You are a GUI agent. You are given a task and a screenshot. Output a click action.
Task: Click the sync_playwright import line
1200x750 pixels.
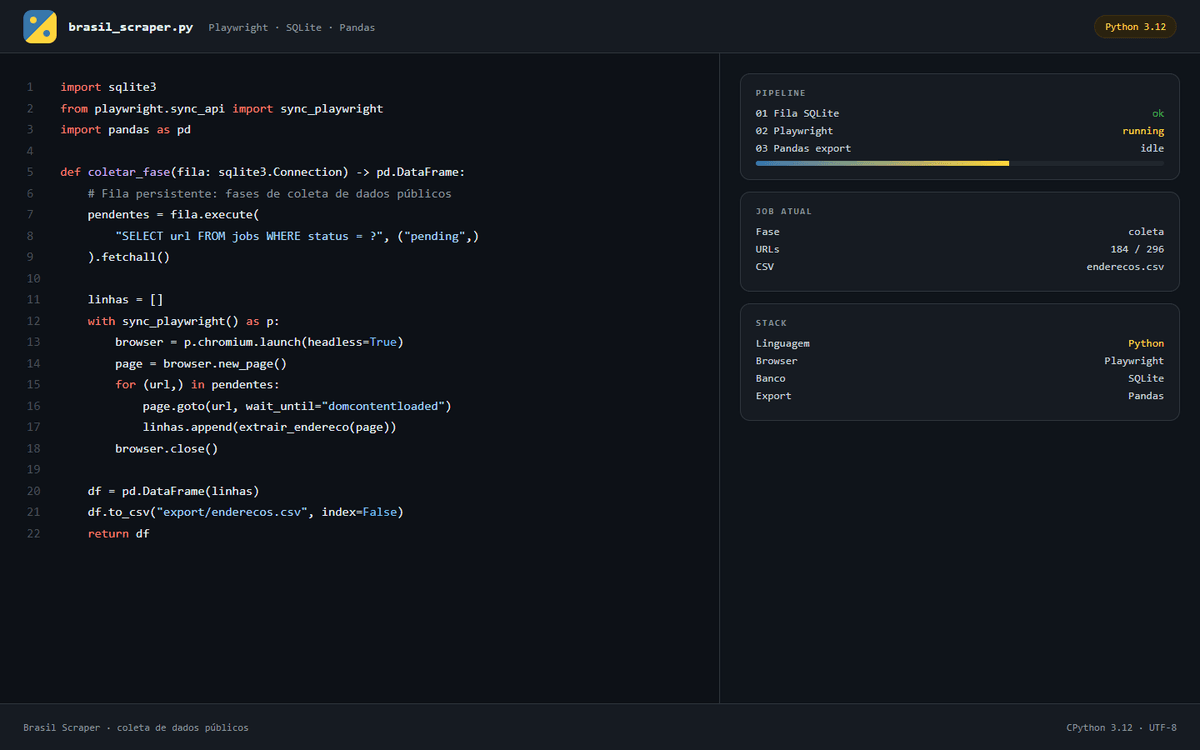222,108
